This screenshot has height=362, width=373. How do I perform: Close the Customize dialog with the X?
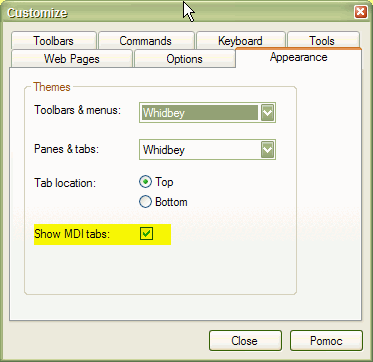click(360, 12)
